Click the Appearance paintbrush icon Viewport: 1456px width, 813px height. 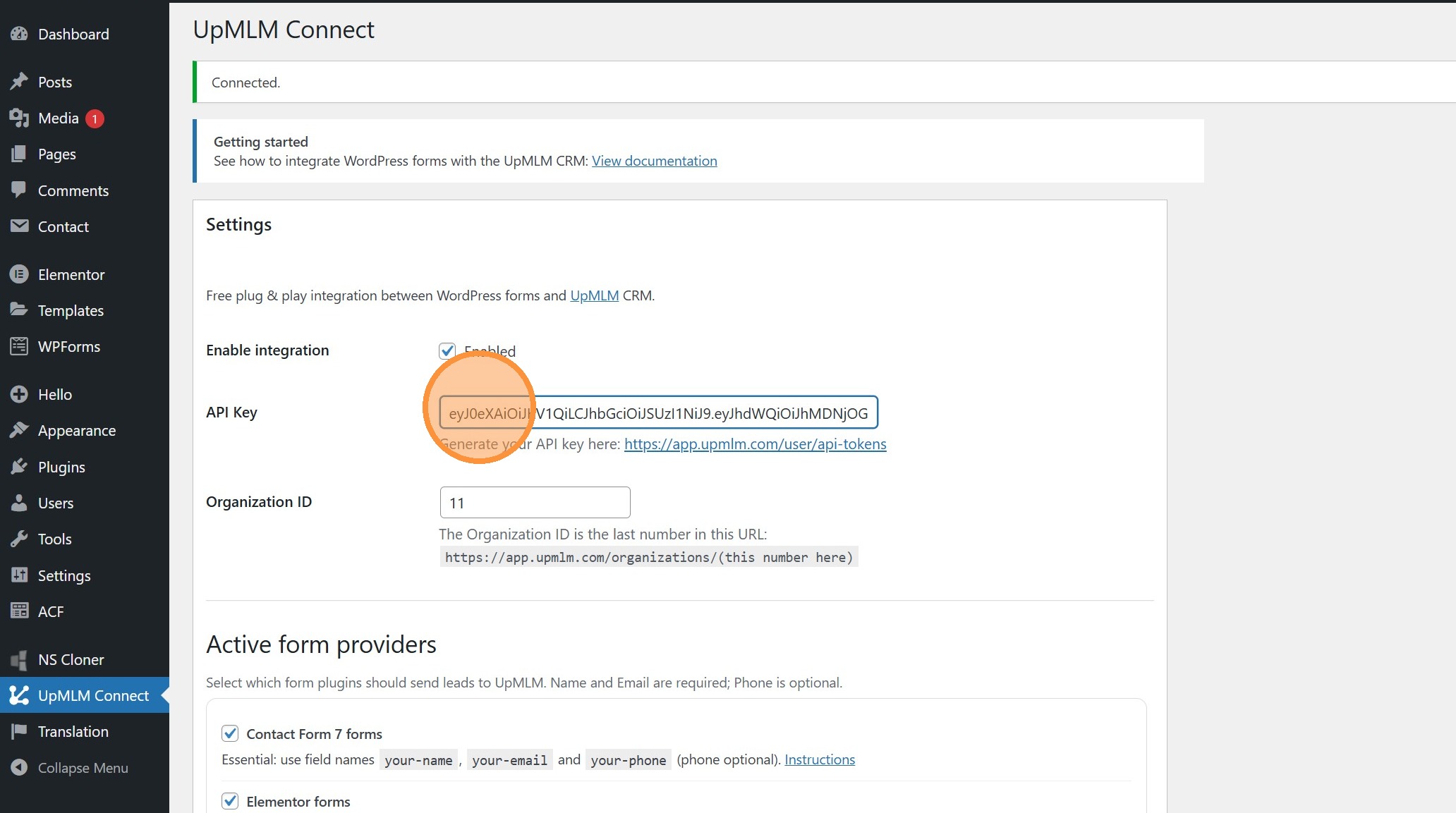[19, 430]
